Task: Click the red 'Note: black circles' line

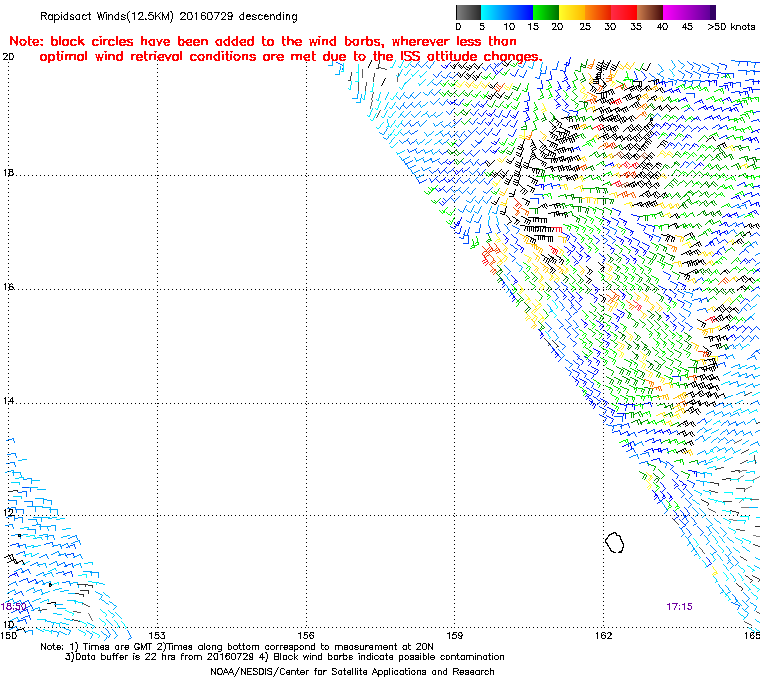Action: (x=263, y=41)
